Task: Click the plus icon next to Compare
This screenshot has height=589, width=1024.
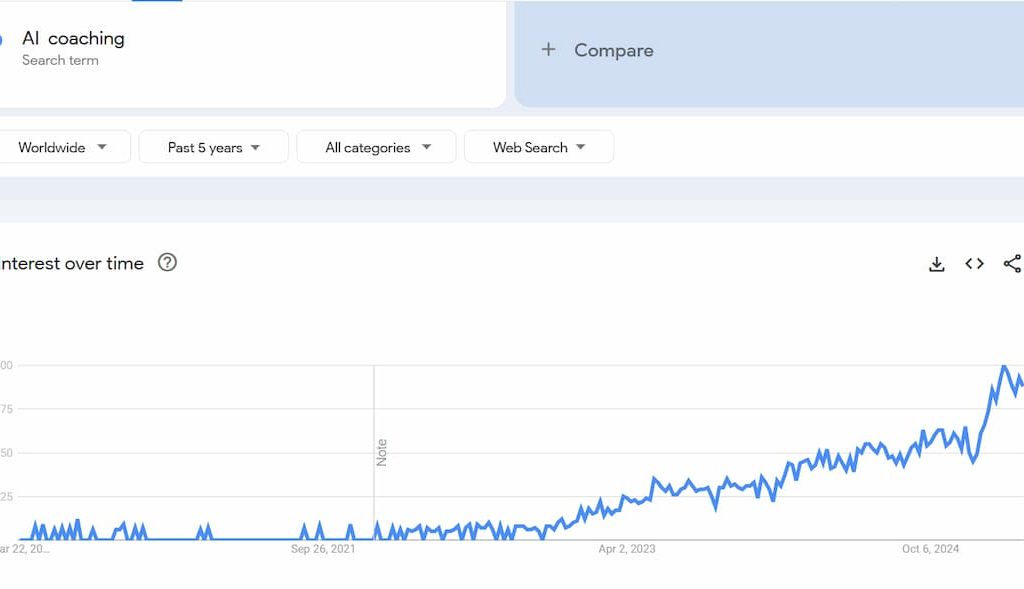Action: (x=548, y=50)
